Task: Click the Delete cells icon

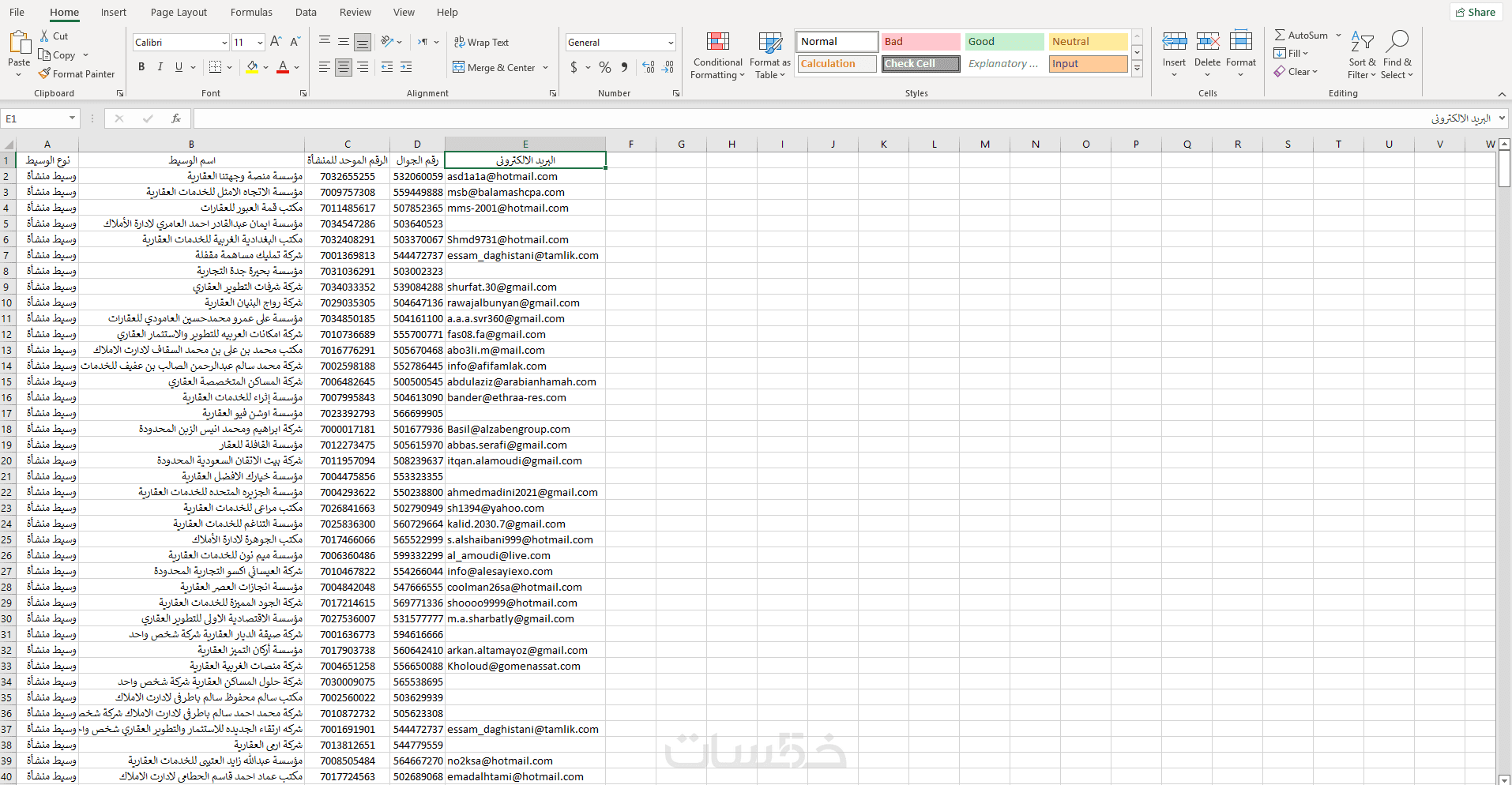Action: (1207, 41)
